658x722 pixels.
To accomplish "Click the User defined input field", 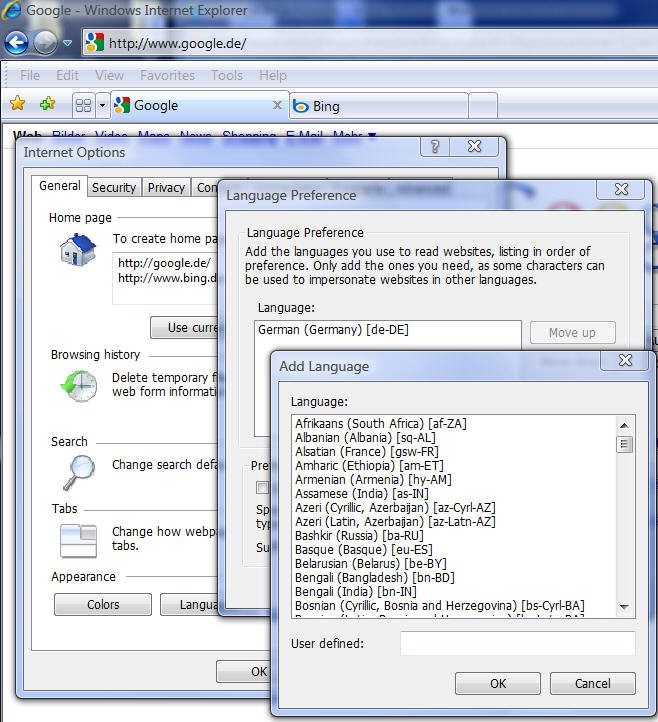I will (518, 643).
